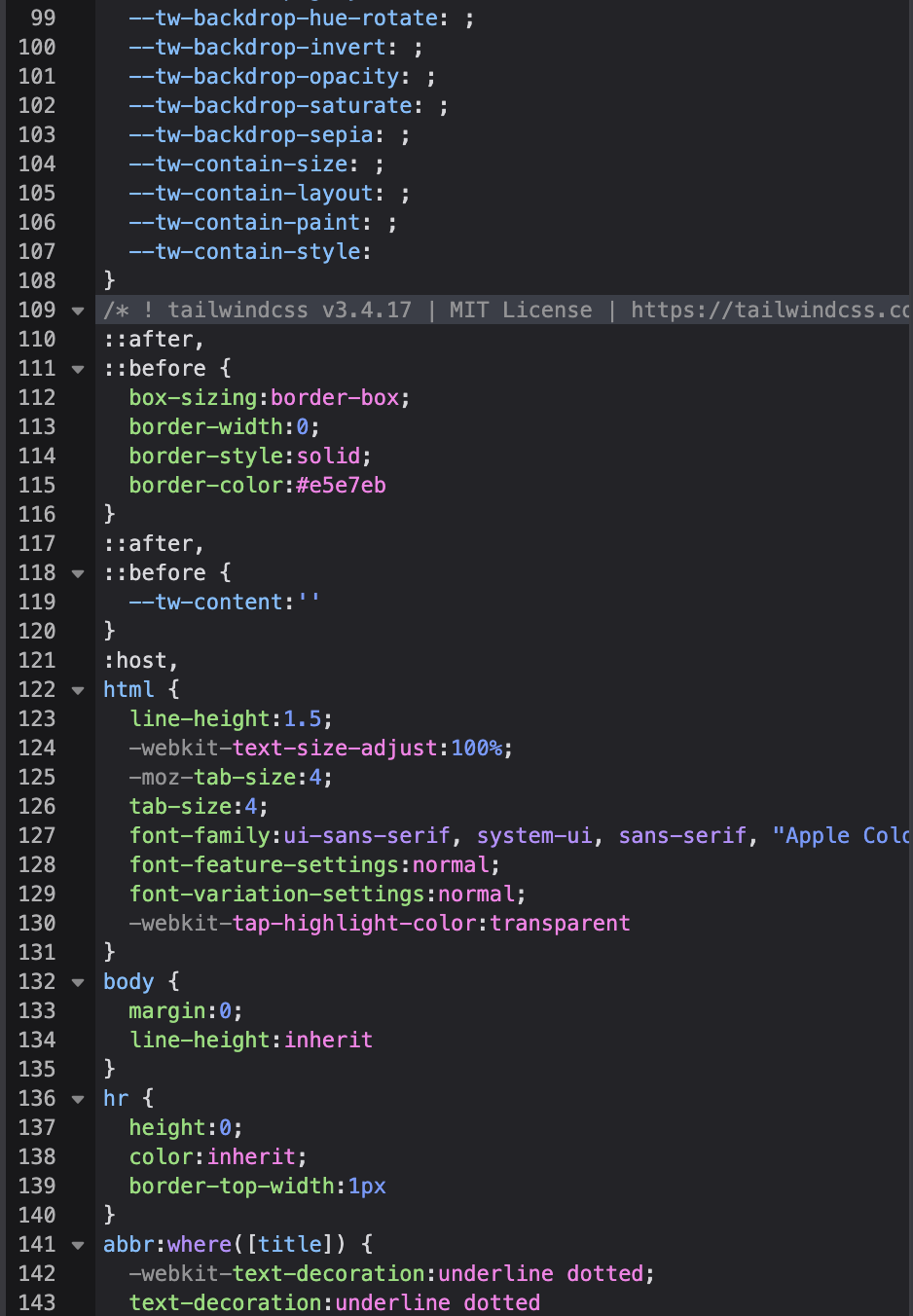The image size is (913, 1316).
Task: Fold the abbr:where([title]) rule
Action: coord(78,1245)
